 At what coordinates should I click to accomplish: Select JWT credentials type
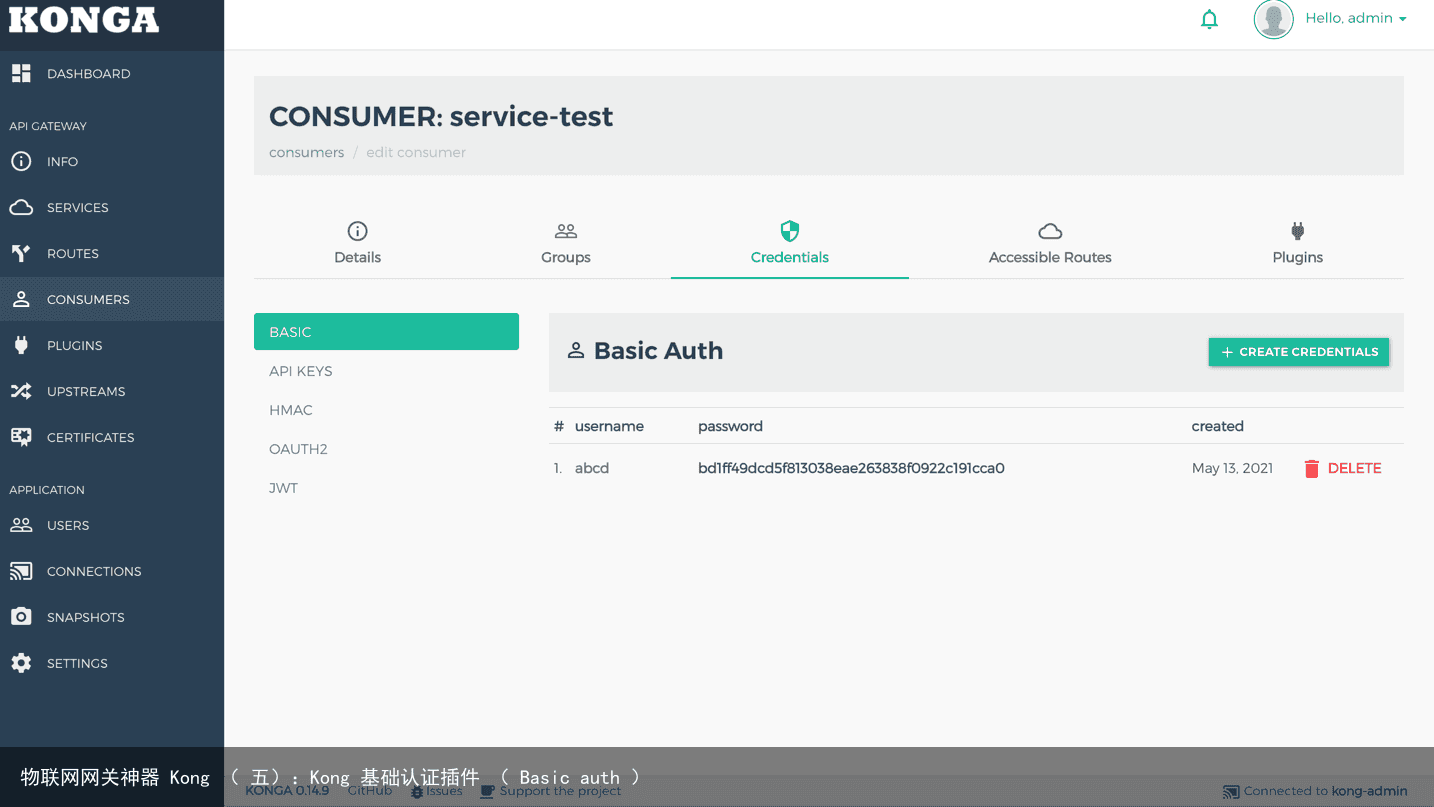point(386,488)
